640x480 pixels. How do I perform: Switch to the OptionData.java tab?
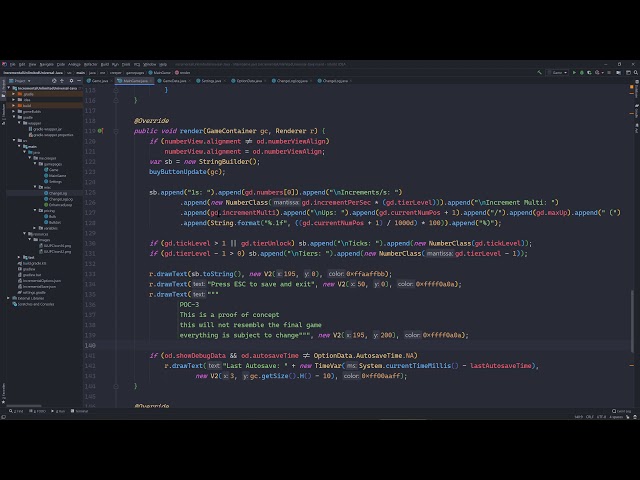pyautogui.click(x=247, y=81)
